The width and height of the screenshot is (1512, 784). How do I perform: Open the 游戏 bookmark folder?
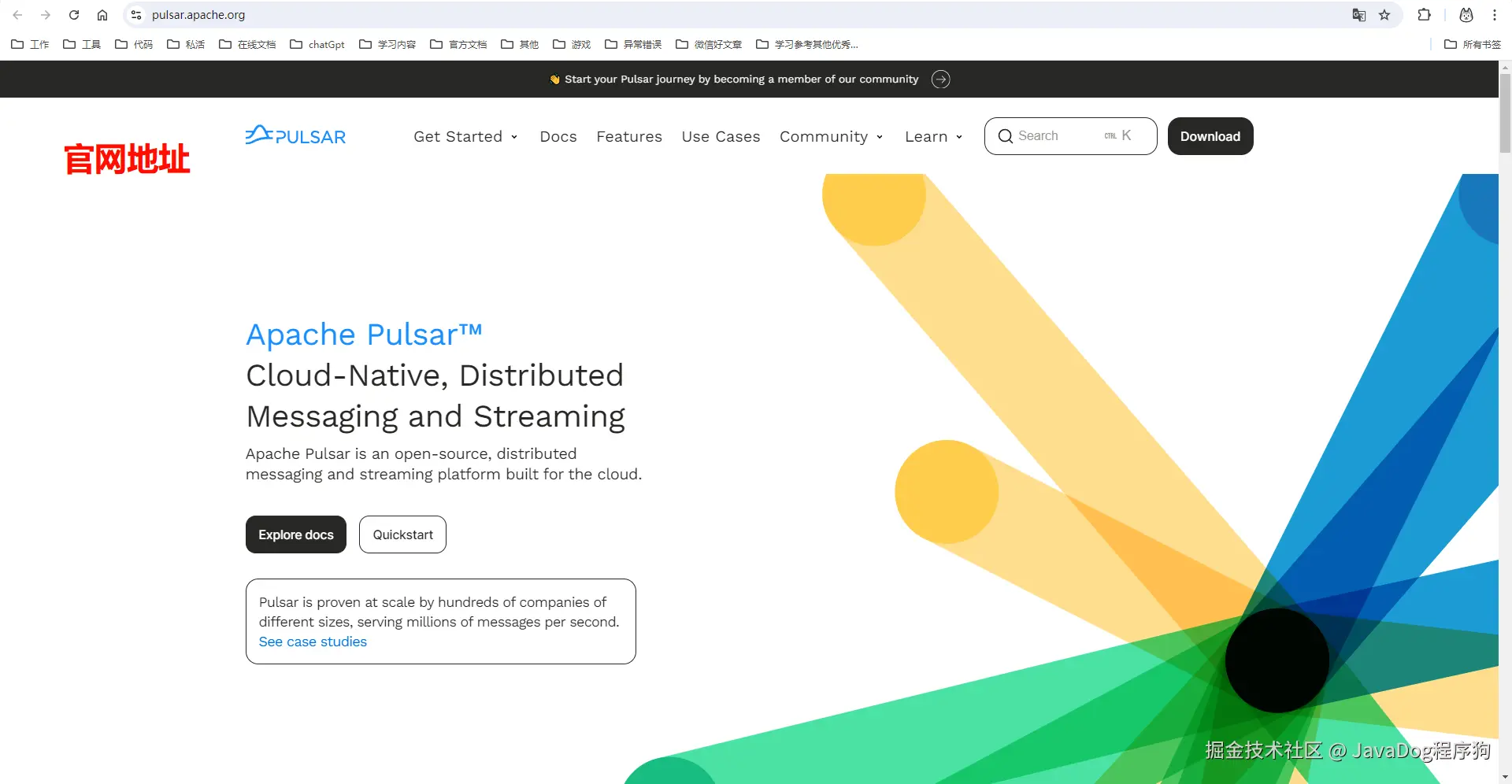[x=572, y=44]
